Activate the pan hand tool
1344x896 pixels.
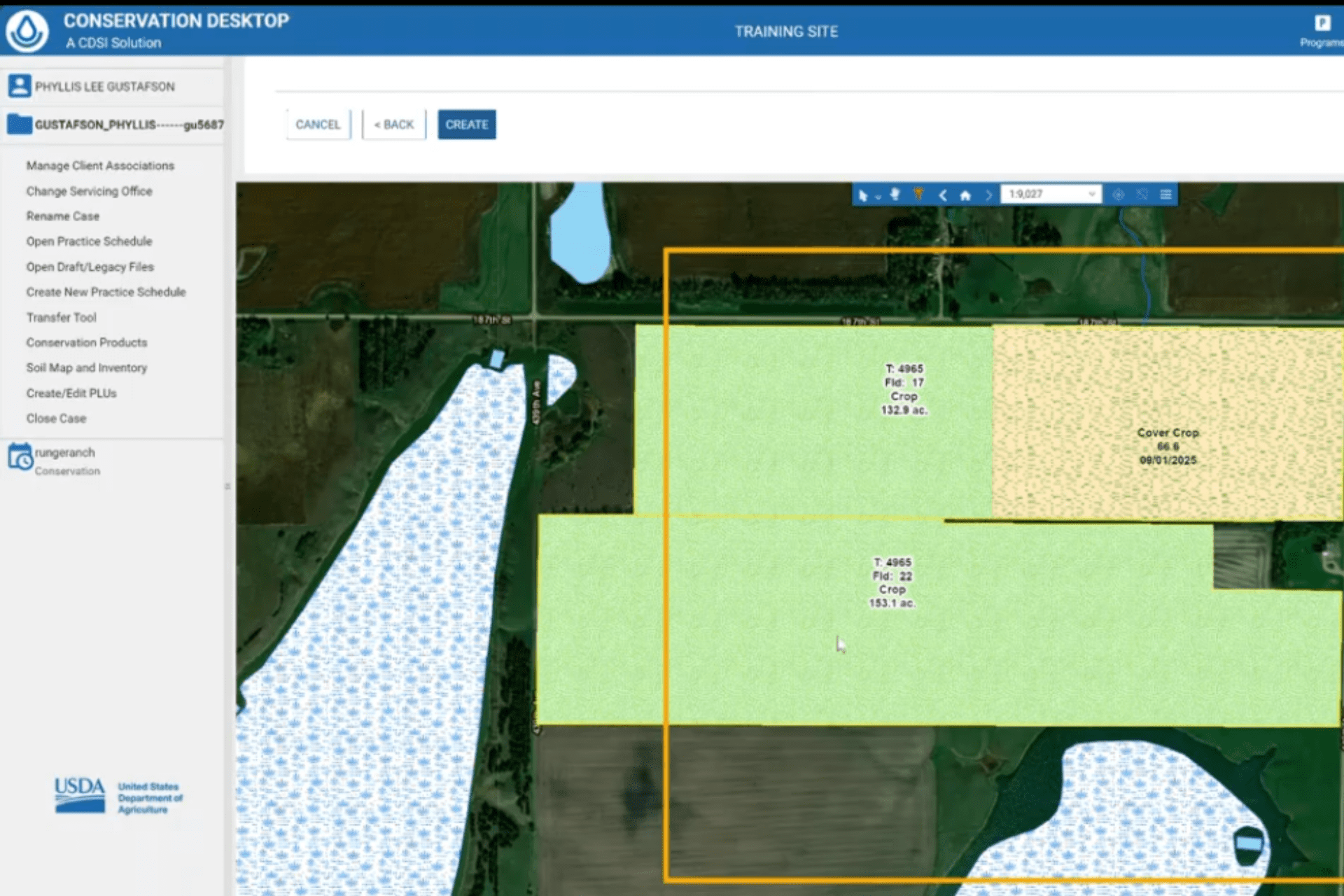click(895, 195)
